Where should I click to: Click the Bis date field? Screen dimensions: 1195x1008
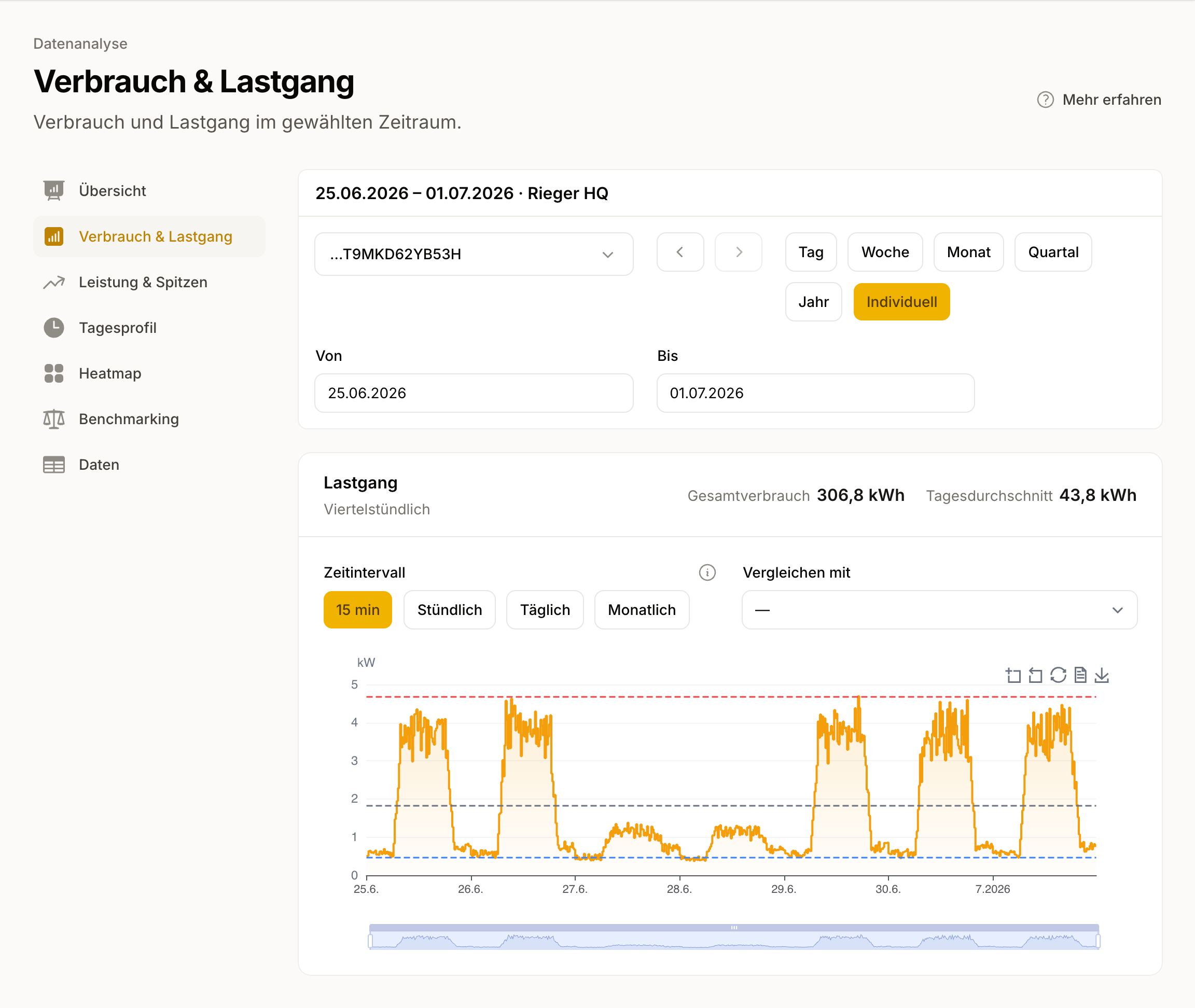815,393
